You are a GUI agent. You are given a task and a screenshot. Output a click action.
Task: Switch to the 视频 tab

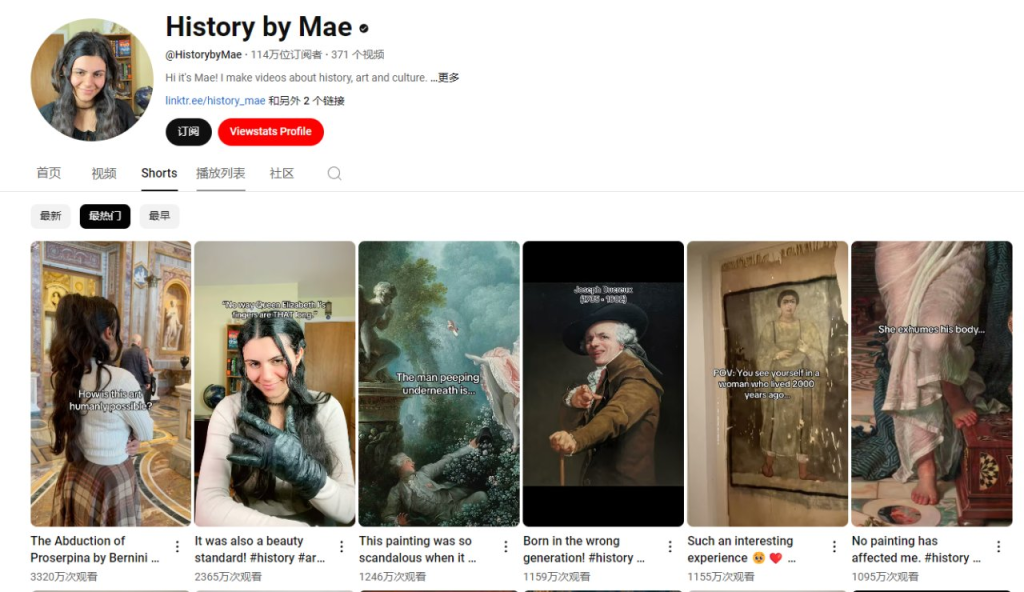(104, 173)
